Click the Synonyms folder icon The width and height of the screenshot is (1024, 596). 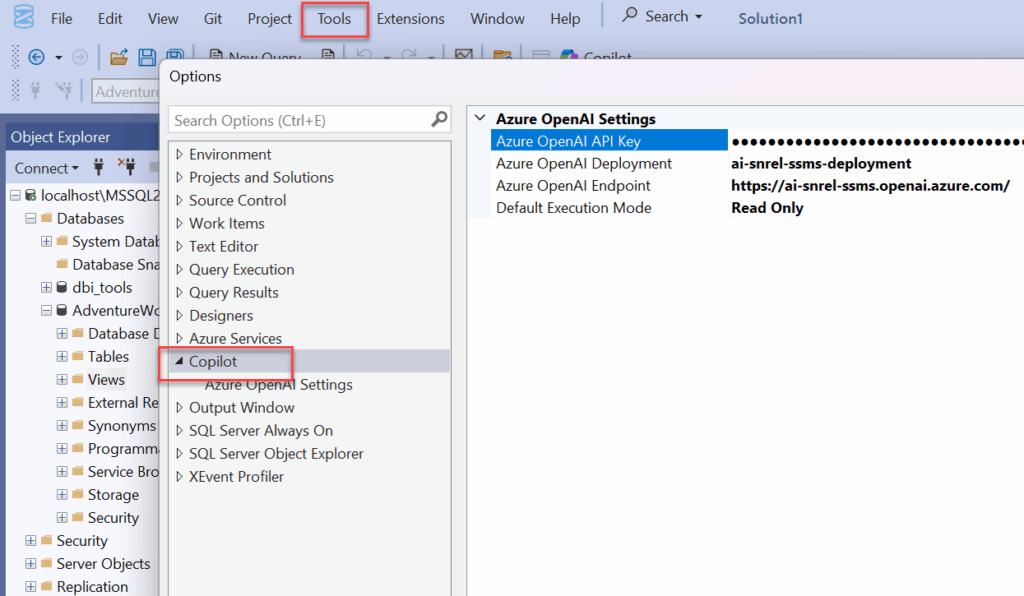(x=78, y=425)
